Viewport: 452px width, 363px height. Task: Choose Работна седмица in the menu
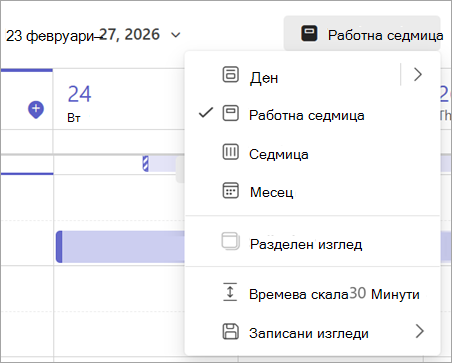(x=312, y=114)
